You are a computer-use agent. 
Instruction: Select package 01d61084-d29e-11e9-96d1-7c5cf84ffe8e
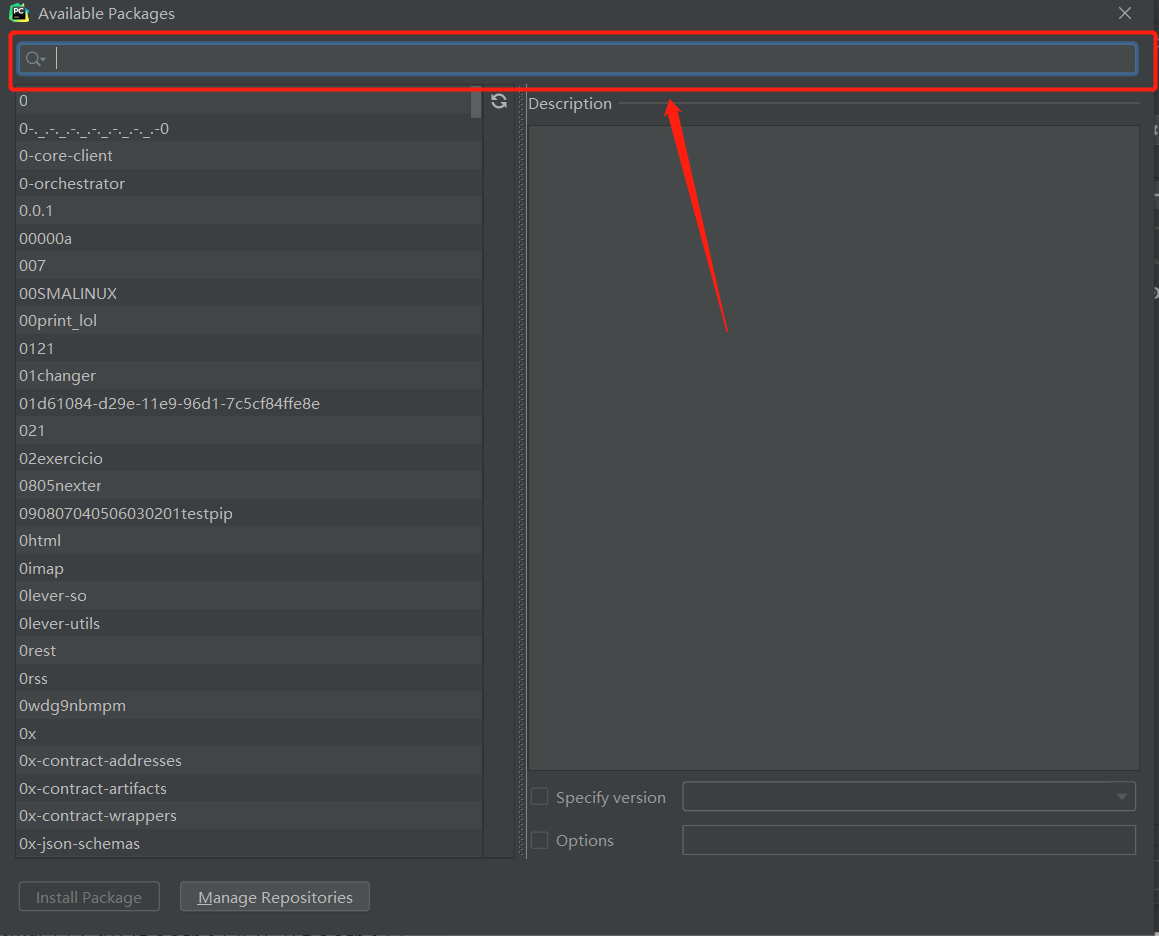(x=249, y=403)
